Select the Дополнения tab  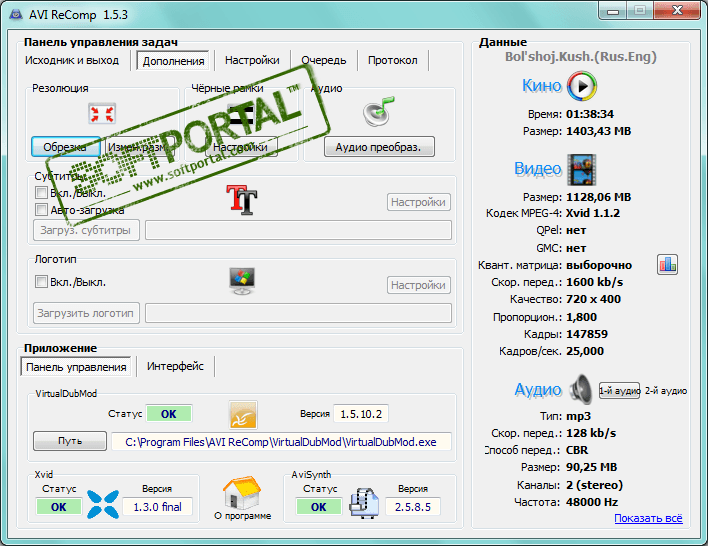[173, 61]
